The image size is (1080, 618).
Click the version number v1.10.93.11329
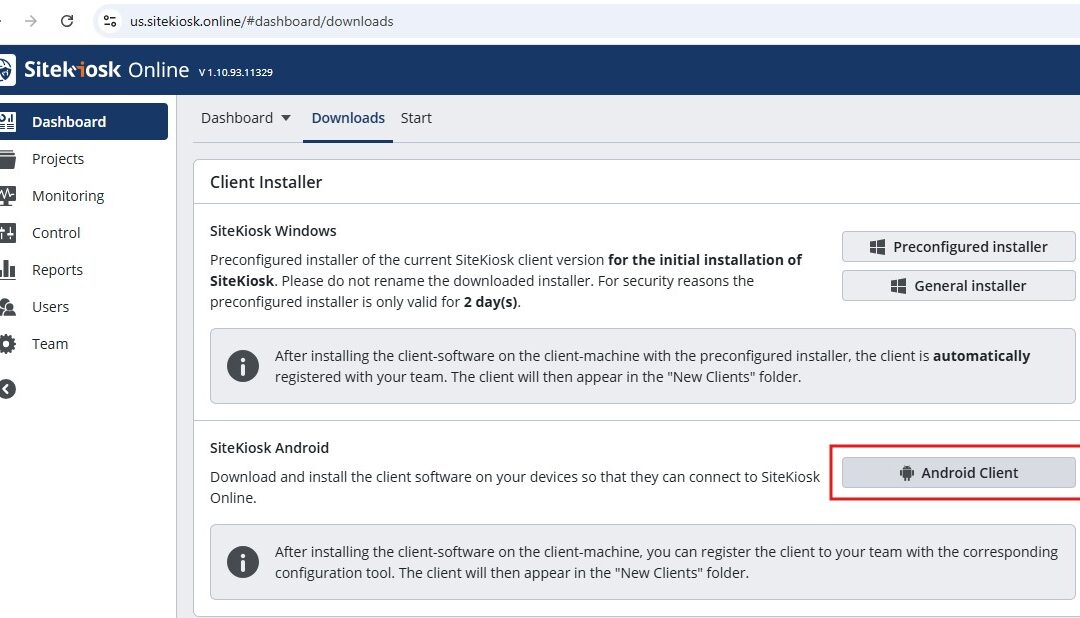pos(236,72)
